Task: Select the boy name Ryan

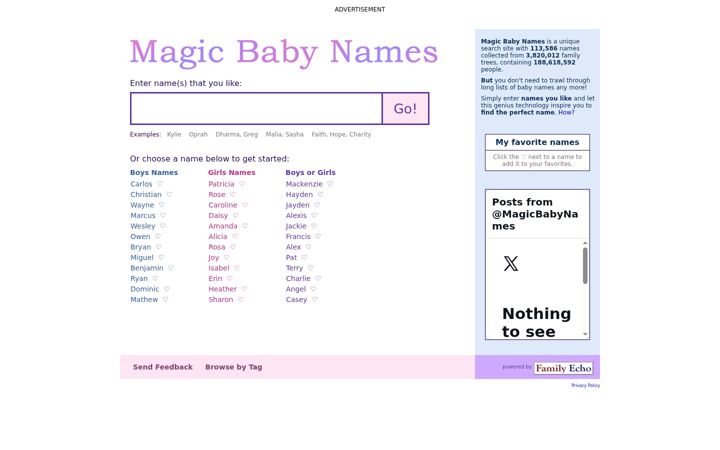Action: point(139,279)
